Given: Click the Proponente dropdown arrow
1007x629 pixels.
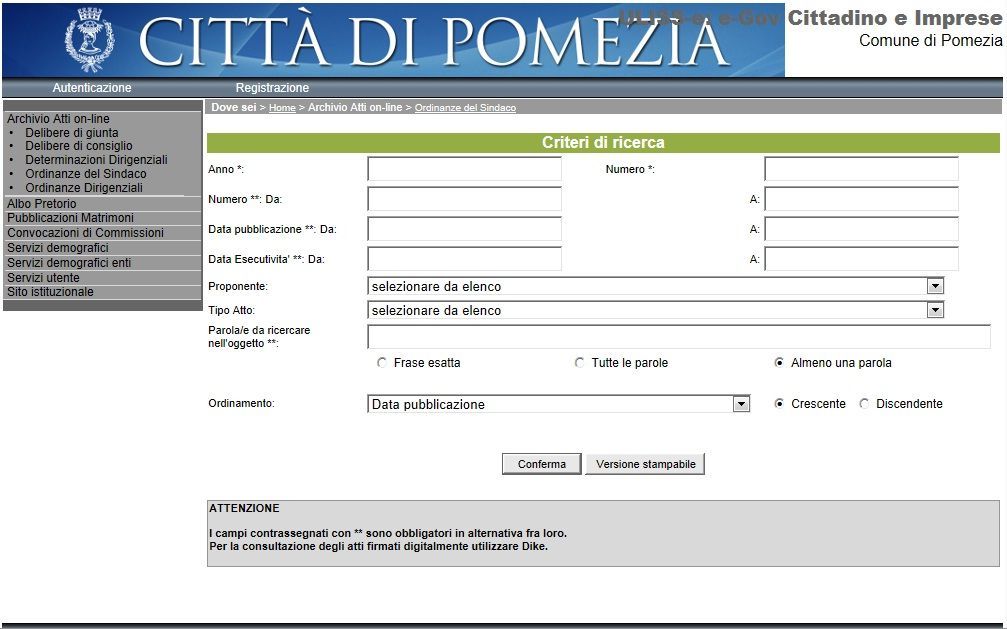Looking at the screenshot, I should (935, 287).
